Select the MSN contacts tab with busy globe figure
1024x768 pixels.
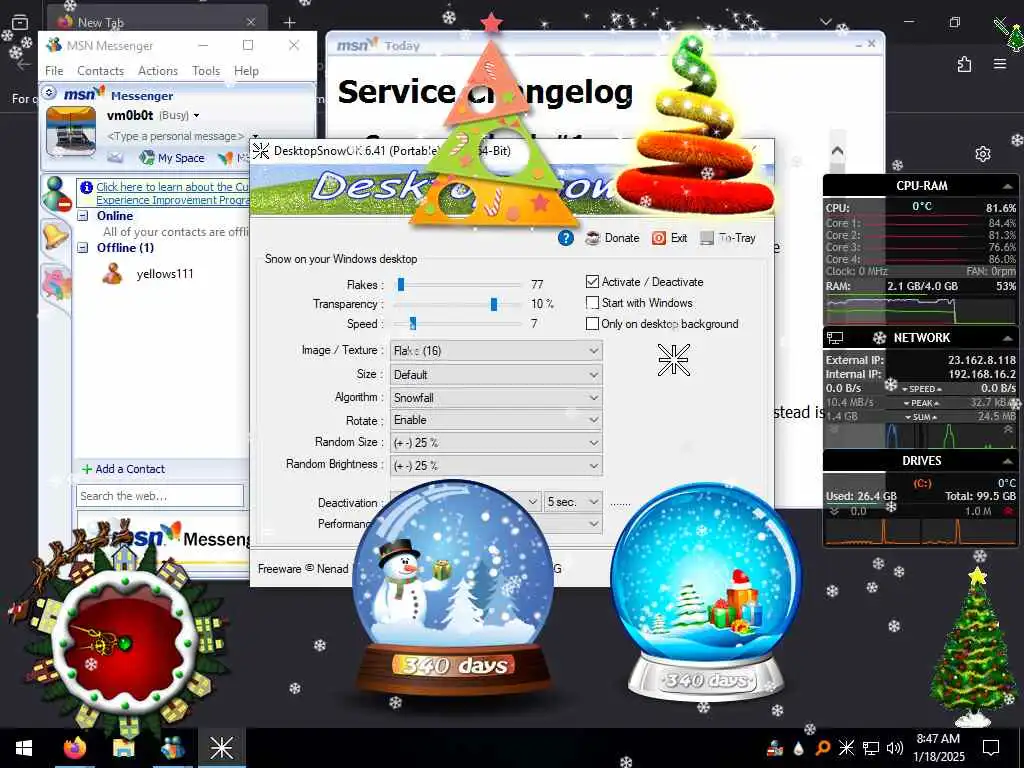pos(56,194)
